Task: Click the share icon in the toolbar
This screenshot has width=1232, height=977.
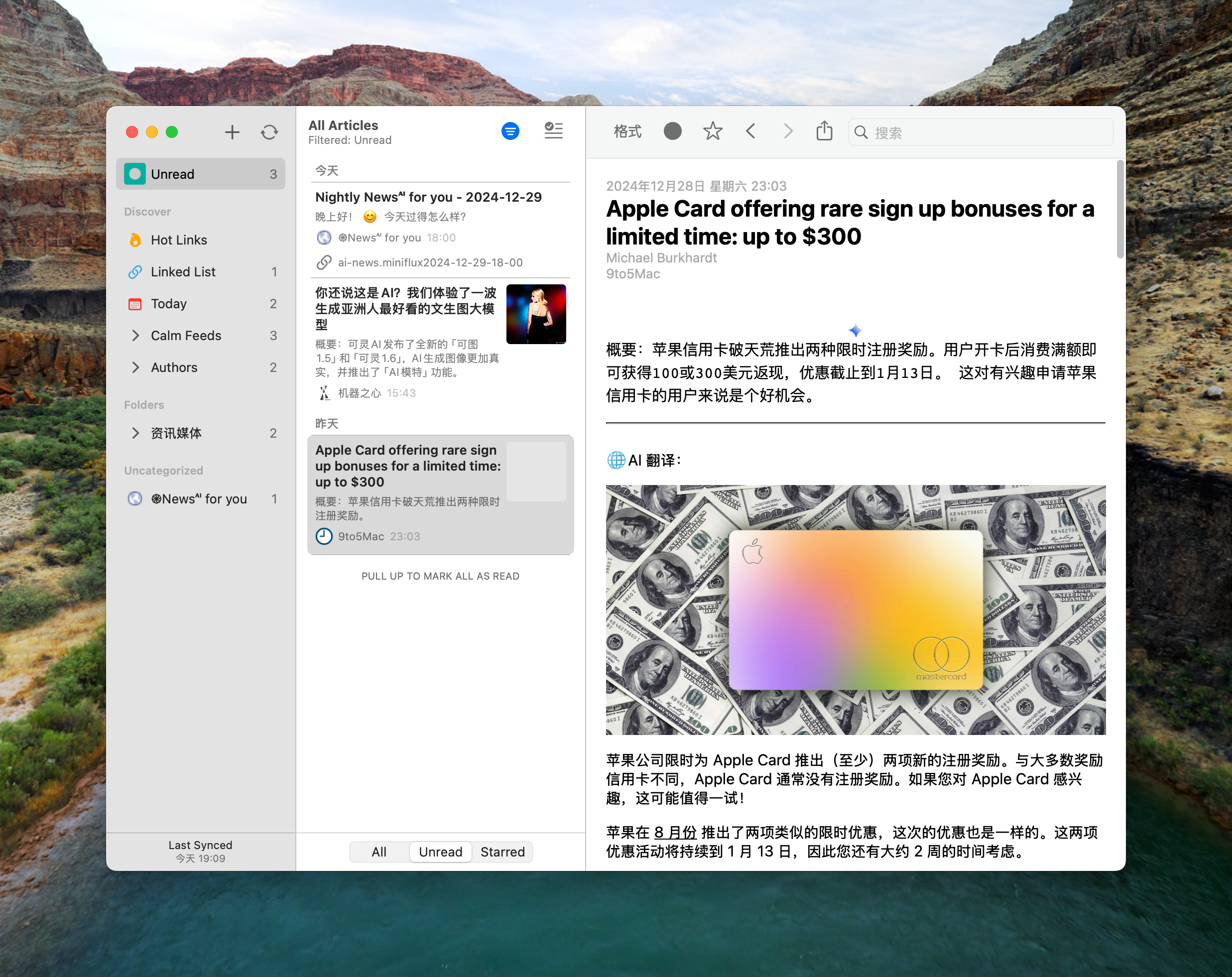Action: pyautogui.click(x=824, y=131)
